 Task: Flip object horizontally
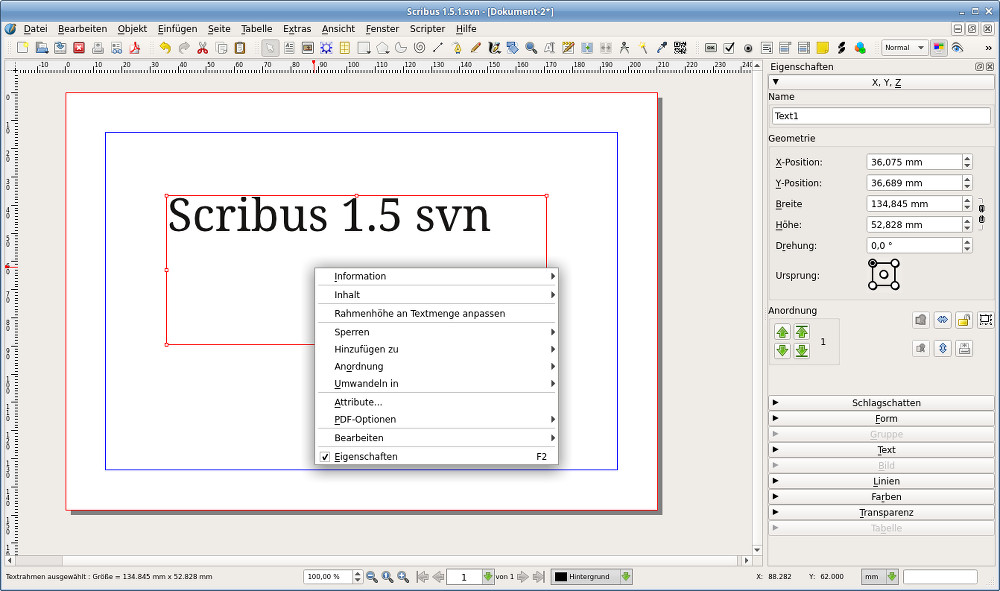point(942,320)
